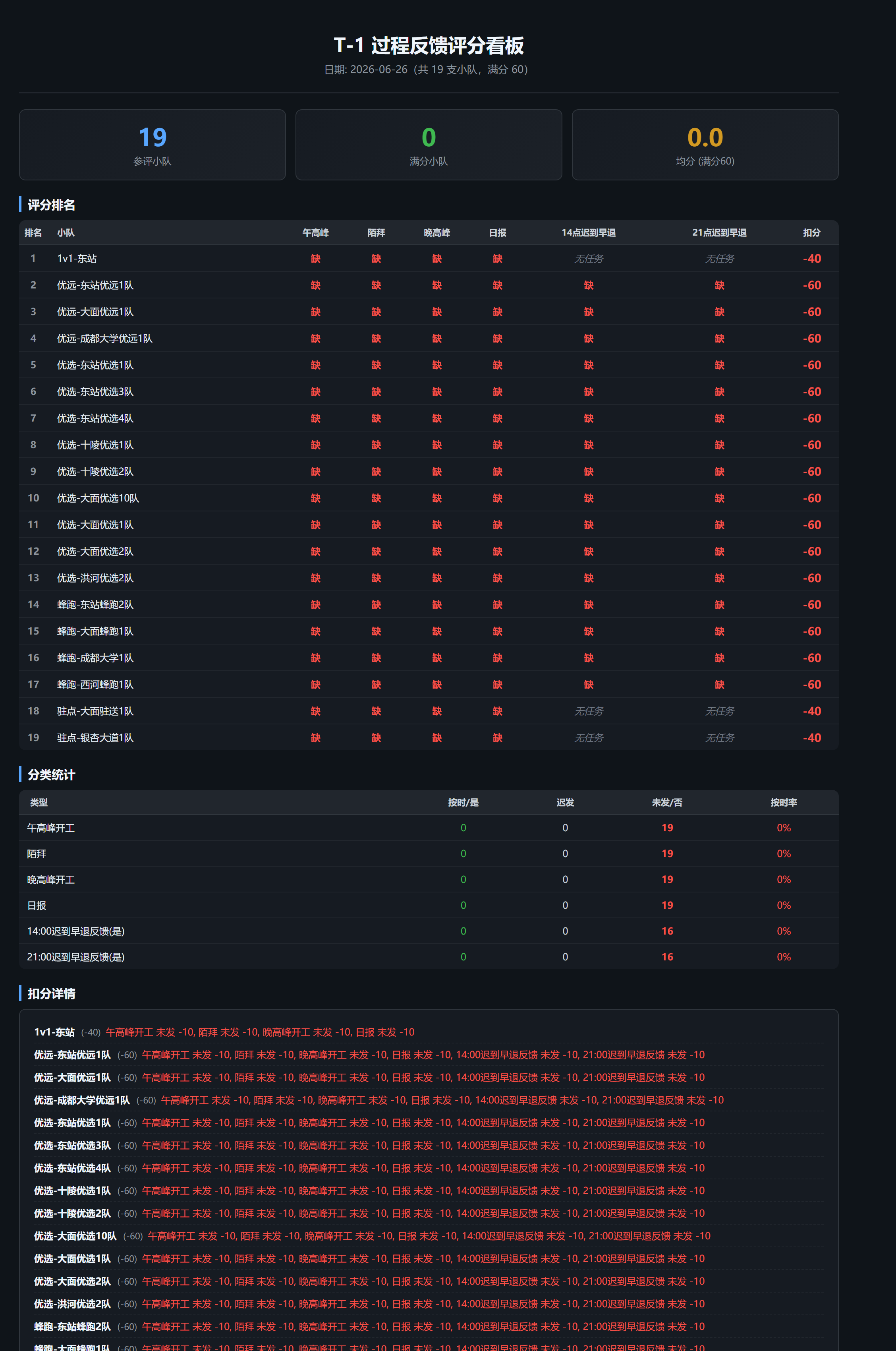This screenshot has width=896, height=1351.
Task: Click 未发 count 16 in 14:00迟到早退反馈 row
Action: [667, 931]
